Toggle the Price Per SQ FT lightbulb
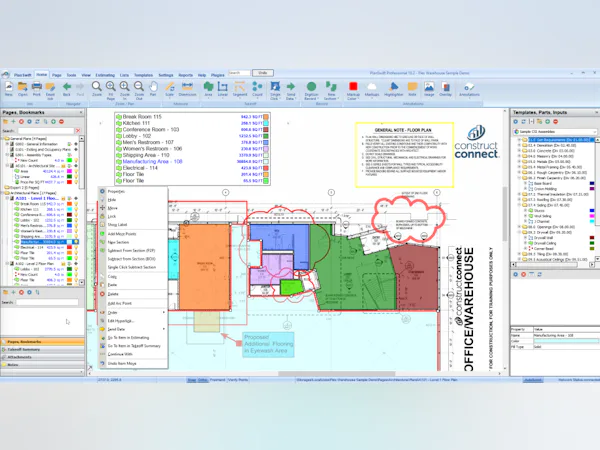Viewport: 600px width, 450px height. 76,182
